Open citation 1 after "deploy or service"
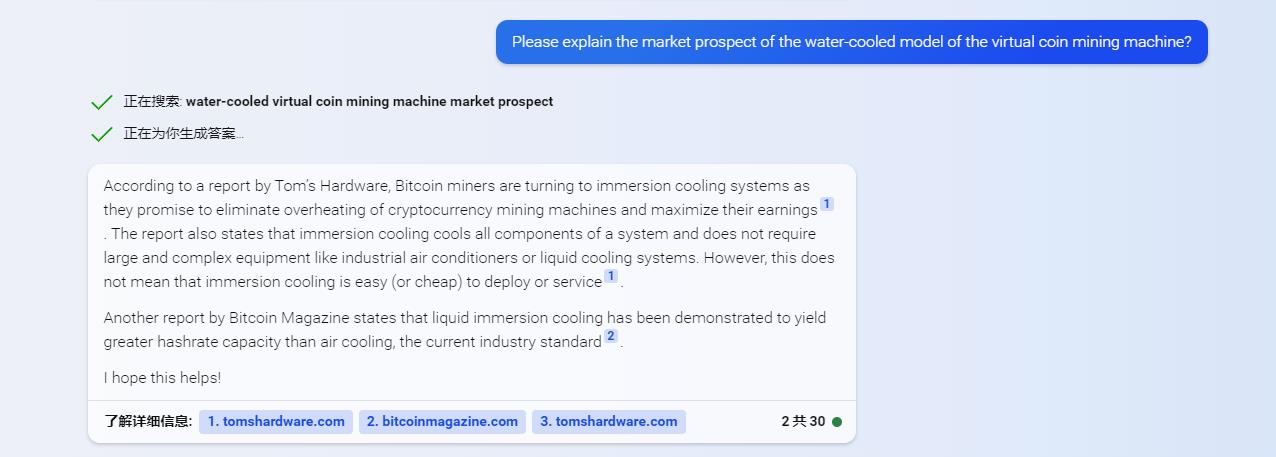The height and width of the screenshot is (457, 1276). (x=610, y=276)
